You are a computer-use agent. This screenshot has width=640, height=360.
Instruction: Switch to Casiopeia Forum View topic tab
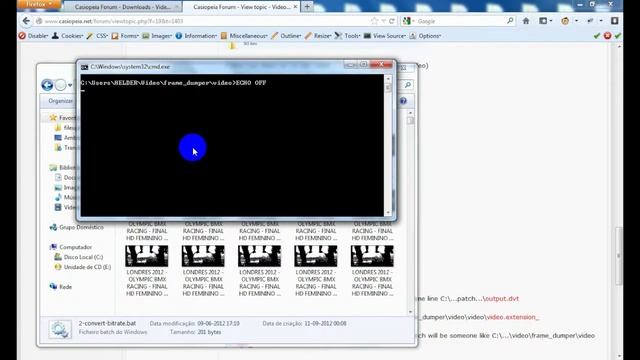click(241, 7)
